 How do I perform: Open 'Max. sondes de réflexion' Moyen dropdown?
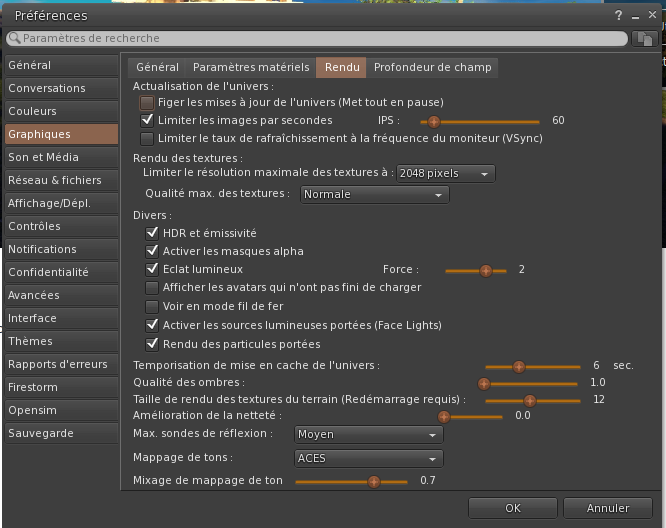coord(368,435)
